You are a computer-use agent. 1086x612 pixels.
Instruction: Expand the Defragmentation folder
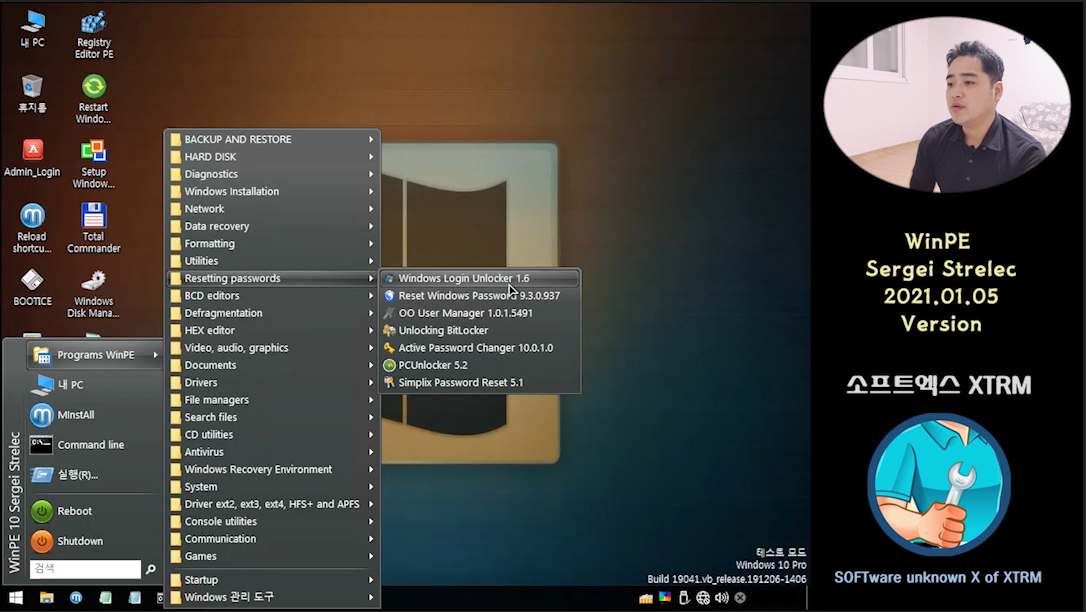tap(272, 313)
